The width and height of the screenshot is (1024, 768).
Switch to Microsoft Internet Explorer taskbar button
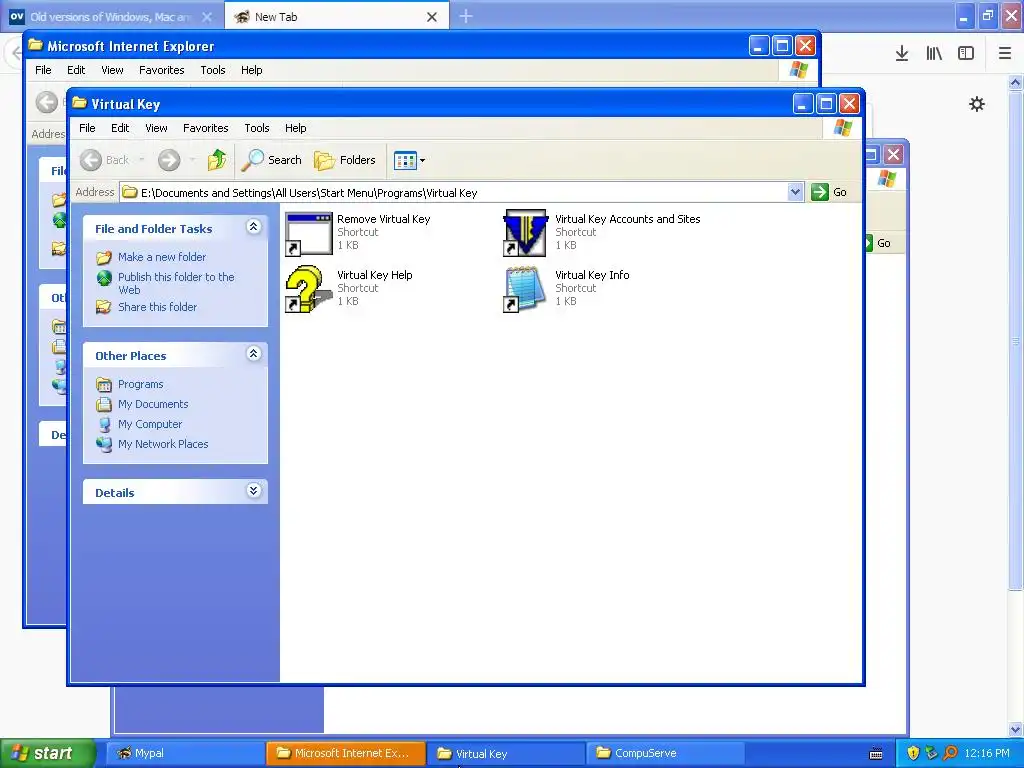(345, 753)
